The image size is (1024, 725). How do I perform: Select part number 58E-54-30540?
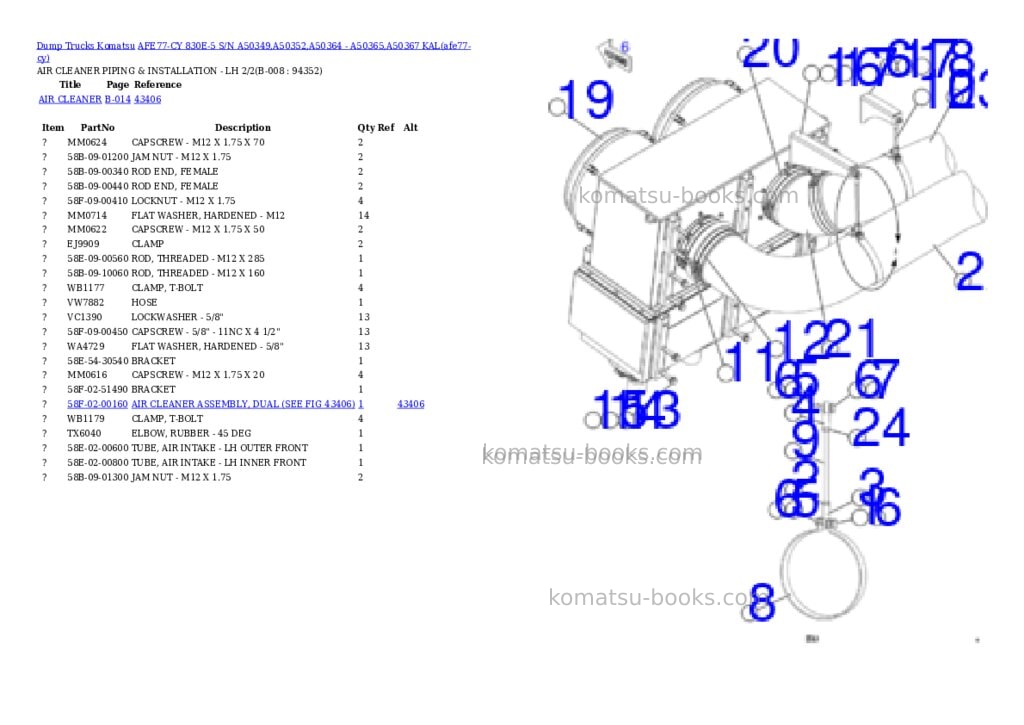tap(97, 361)
